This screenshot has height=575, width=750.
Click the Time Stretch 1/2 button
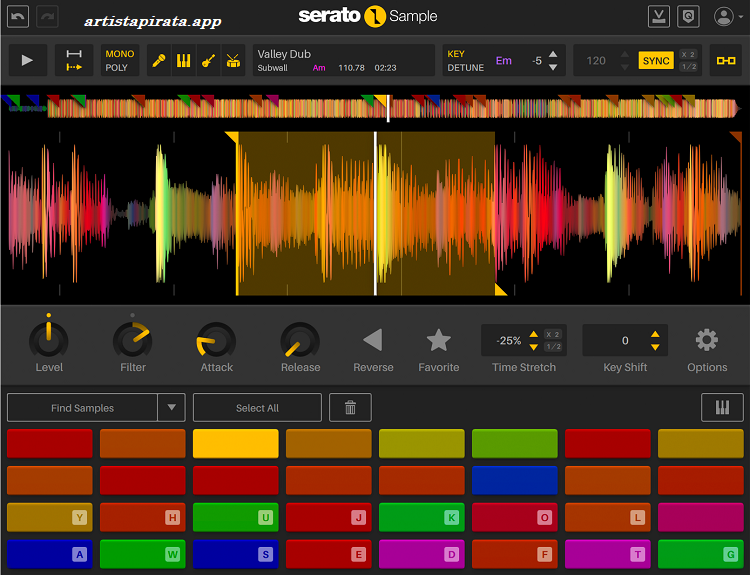553,346
